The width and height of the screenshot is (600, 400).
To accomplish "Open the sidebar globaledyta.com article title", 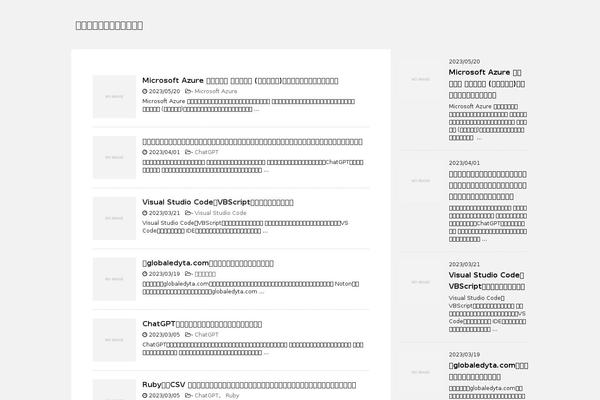I will click(x=488, y=371).
